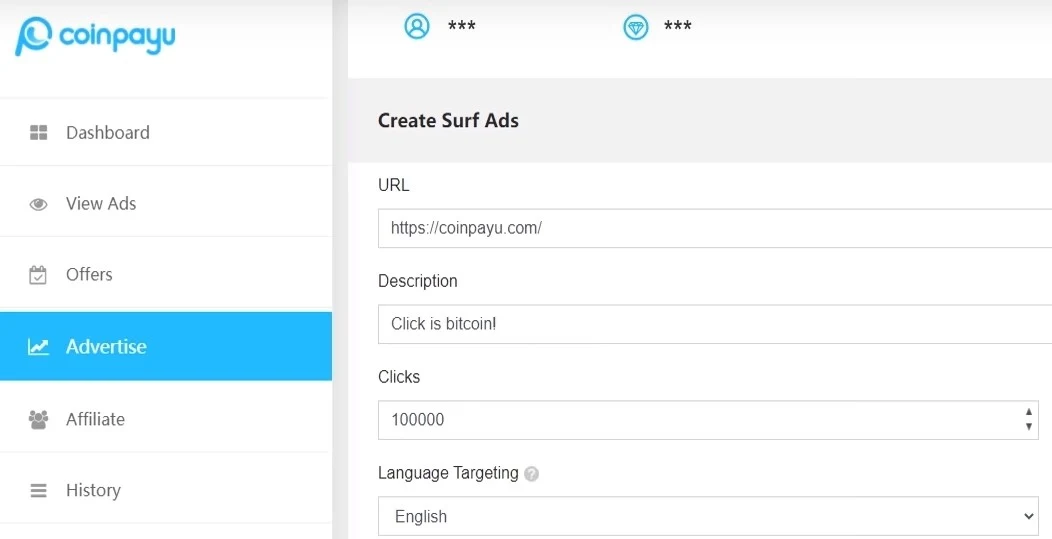Screen dimensions: 1052x539
Task: Click the Dashboard grid icon
Action: pyautogui.click(x=39, y=133)
